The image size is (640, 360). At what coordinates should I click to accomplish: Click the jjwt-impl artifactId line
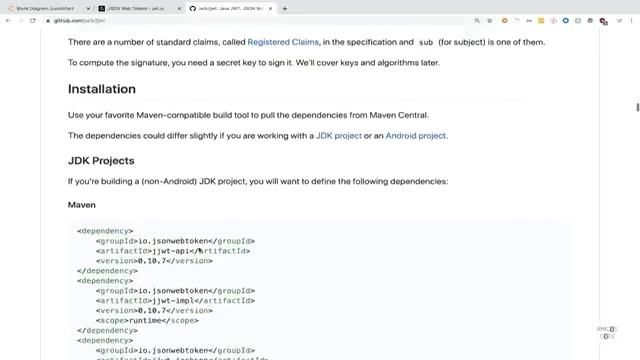coord(175,301)
